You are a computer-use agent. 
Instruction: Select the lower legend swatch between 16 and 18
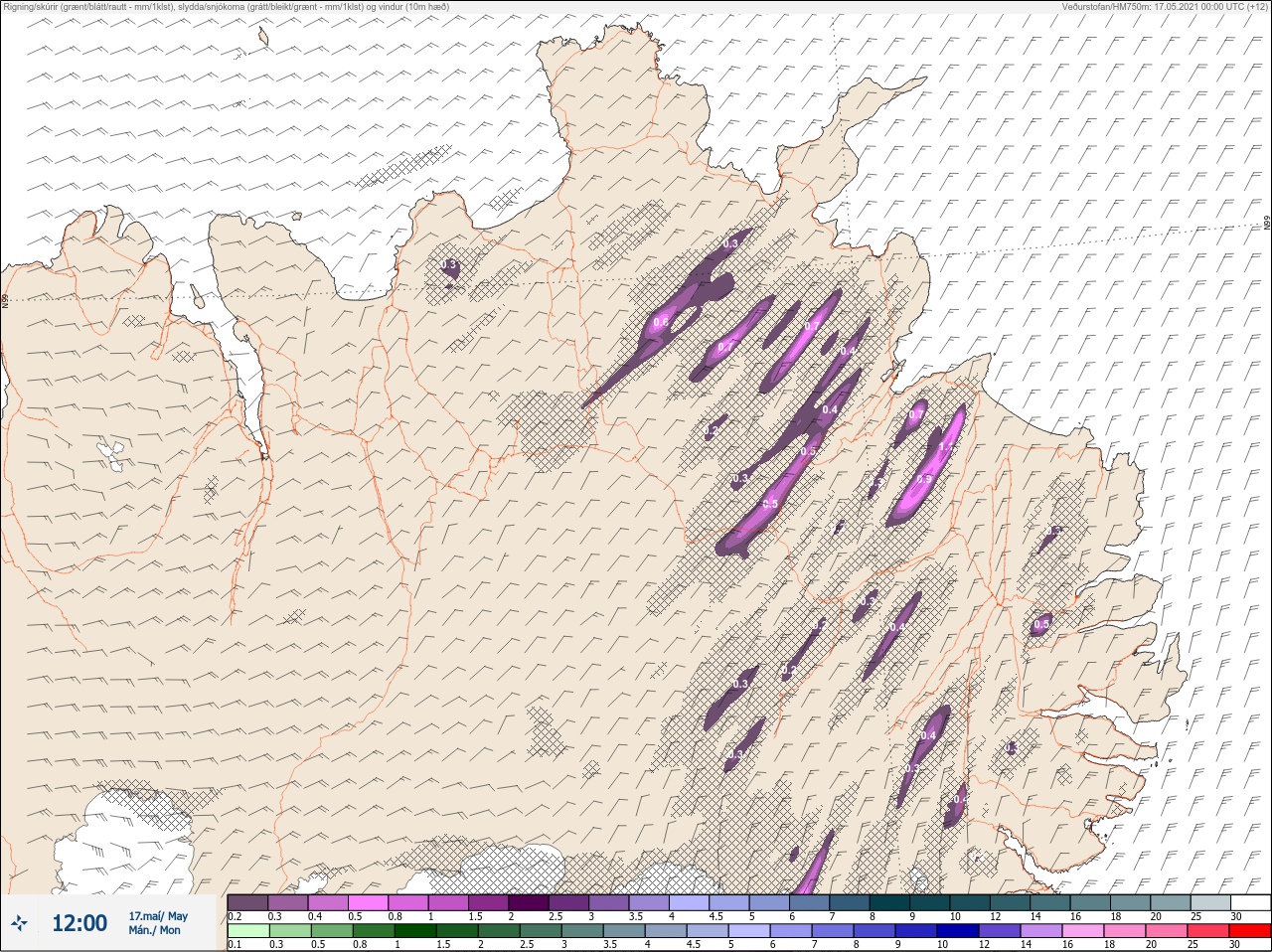pos(1083,932)
